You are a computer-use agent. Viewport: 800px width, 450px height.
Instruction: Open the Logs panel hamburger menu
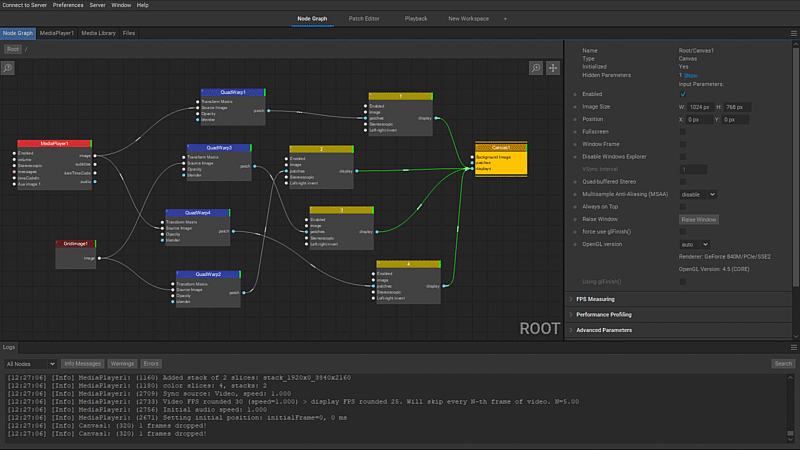click(794, 347)
